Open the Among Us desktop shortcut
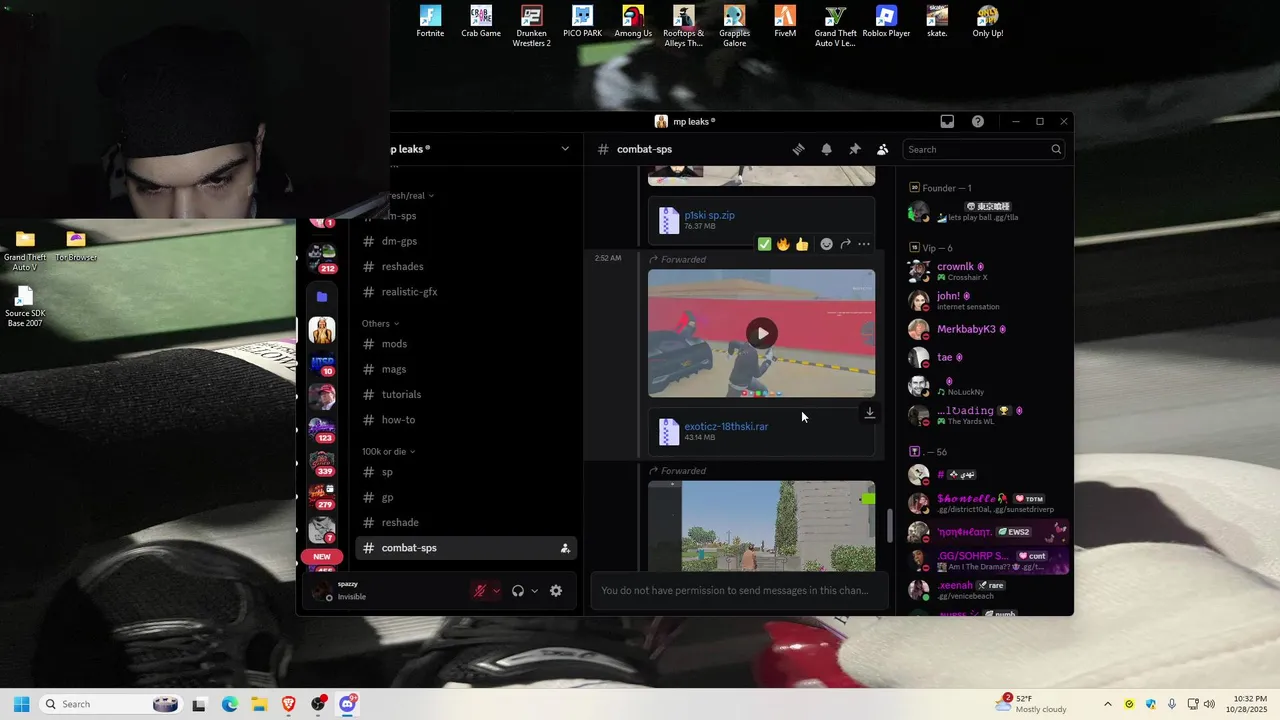Image resolution: width=1280 pixels, height=720 pixels. [x=633, y=22]
